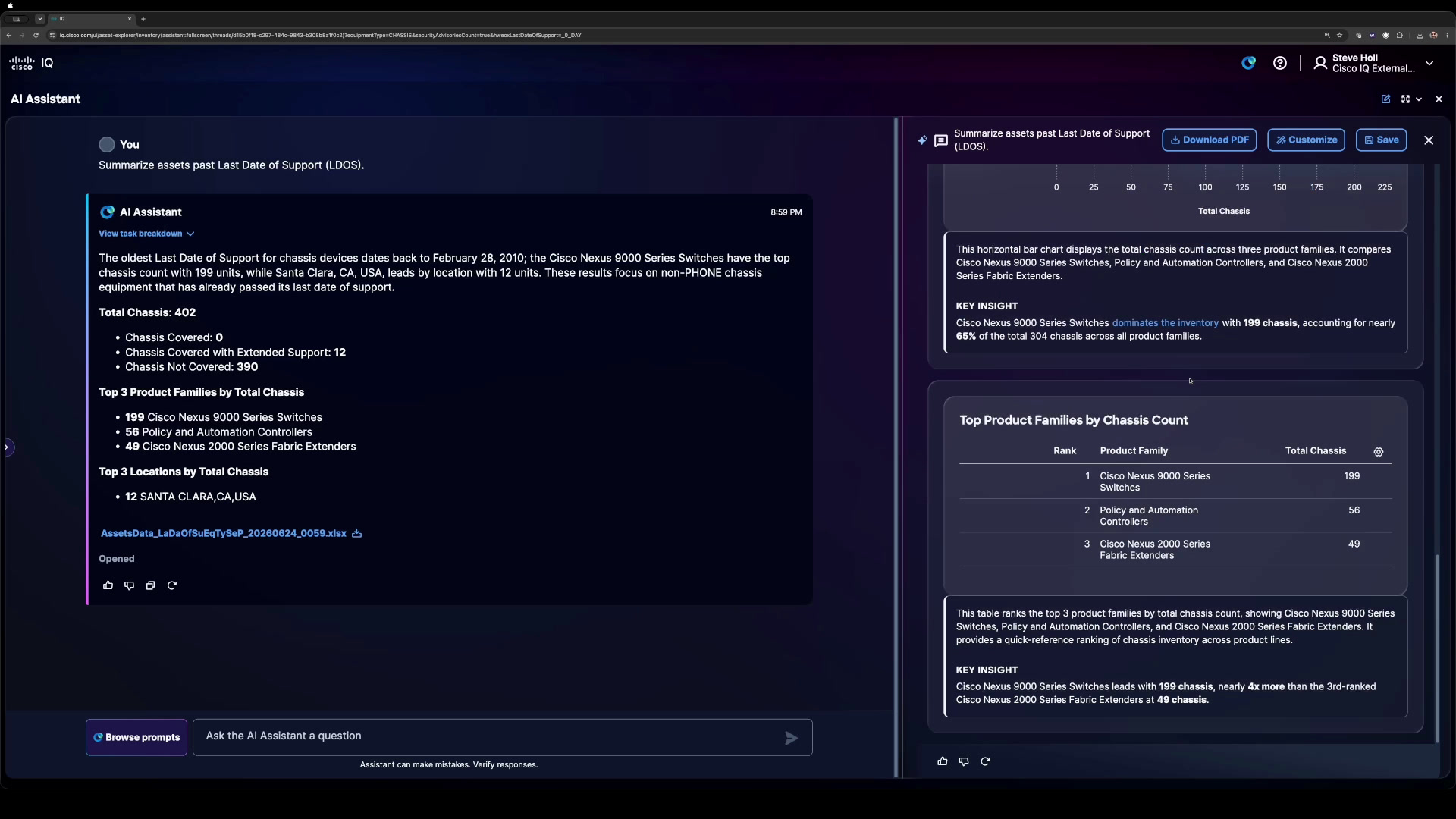Reload the browser page
The image size is (1456, 819).
(x=36, y=35)
